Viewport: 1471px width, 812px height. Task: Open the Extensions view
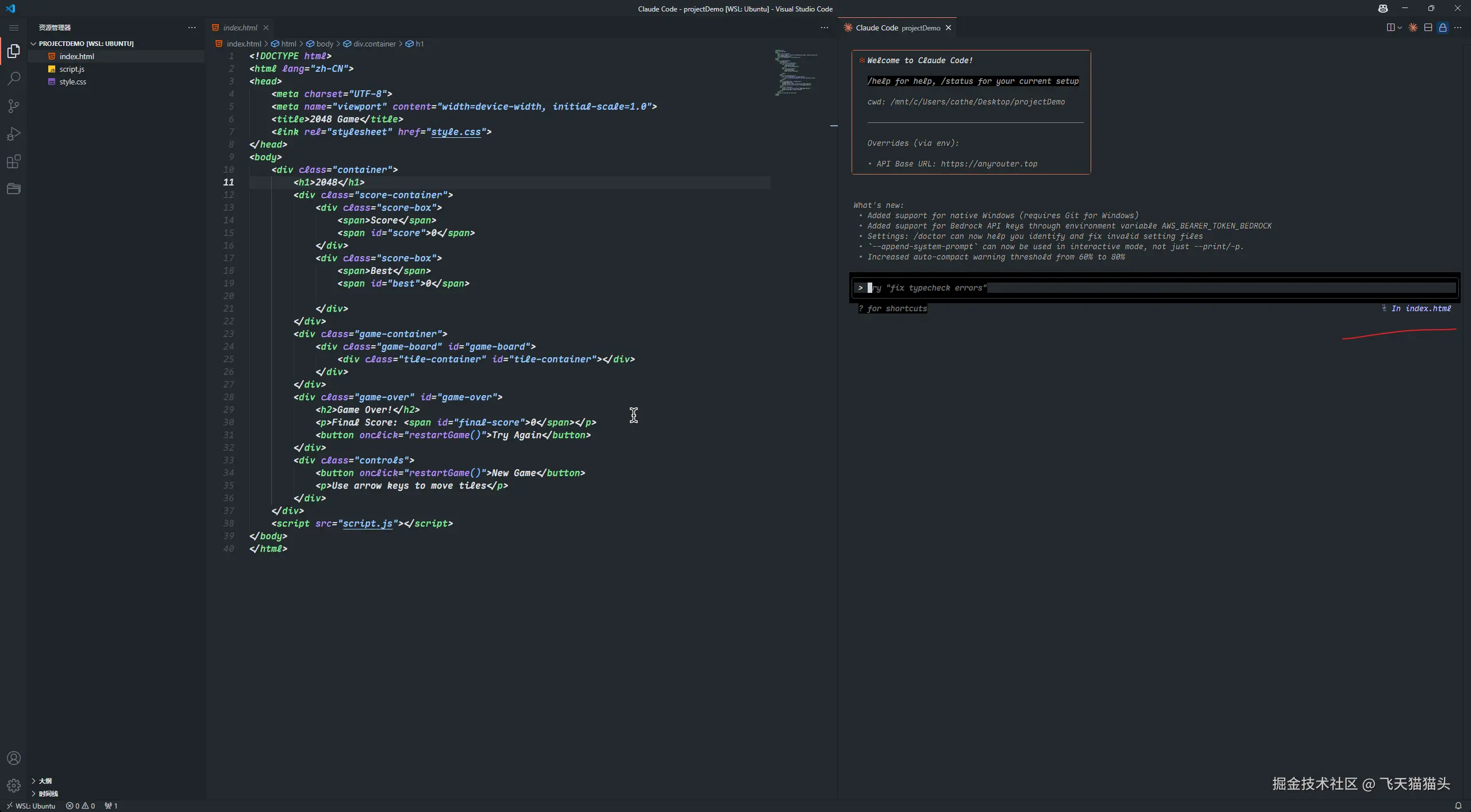[14, 161]
